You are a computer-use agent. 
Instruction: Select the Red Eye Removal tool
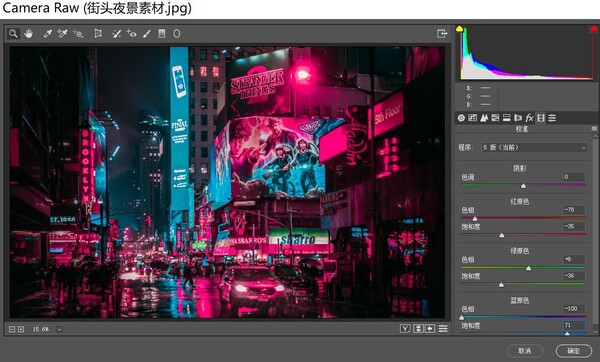tap(132, 34)
